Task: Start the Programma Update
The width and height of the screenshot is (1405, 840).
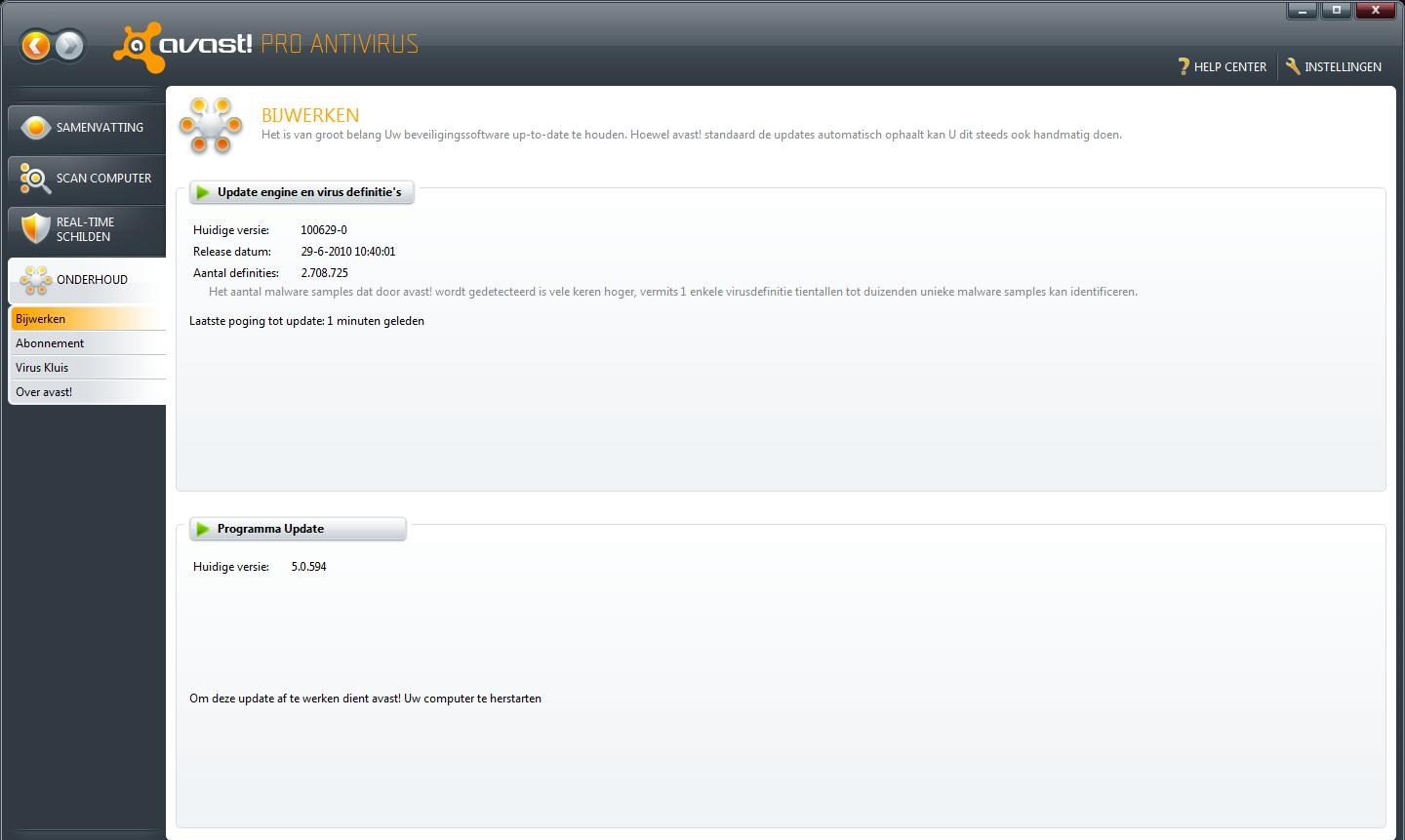Action: click(298, 529)
